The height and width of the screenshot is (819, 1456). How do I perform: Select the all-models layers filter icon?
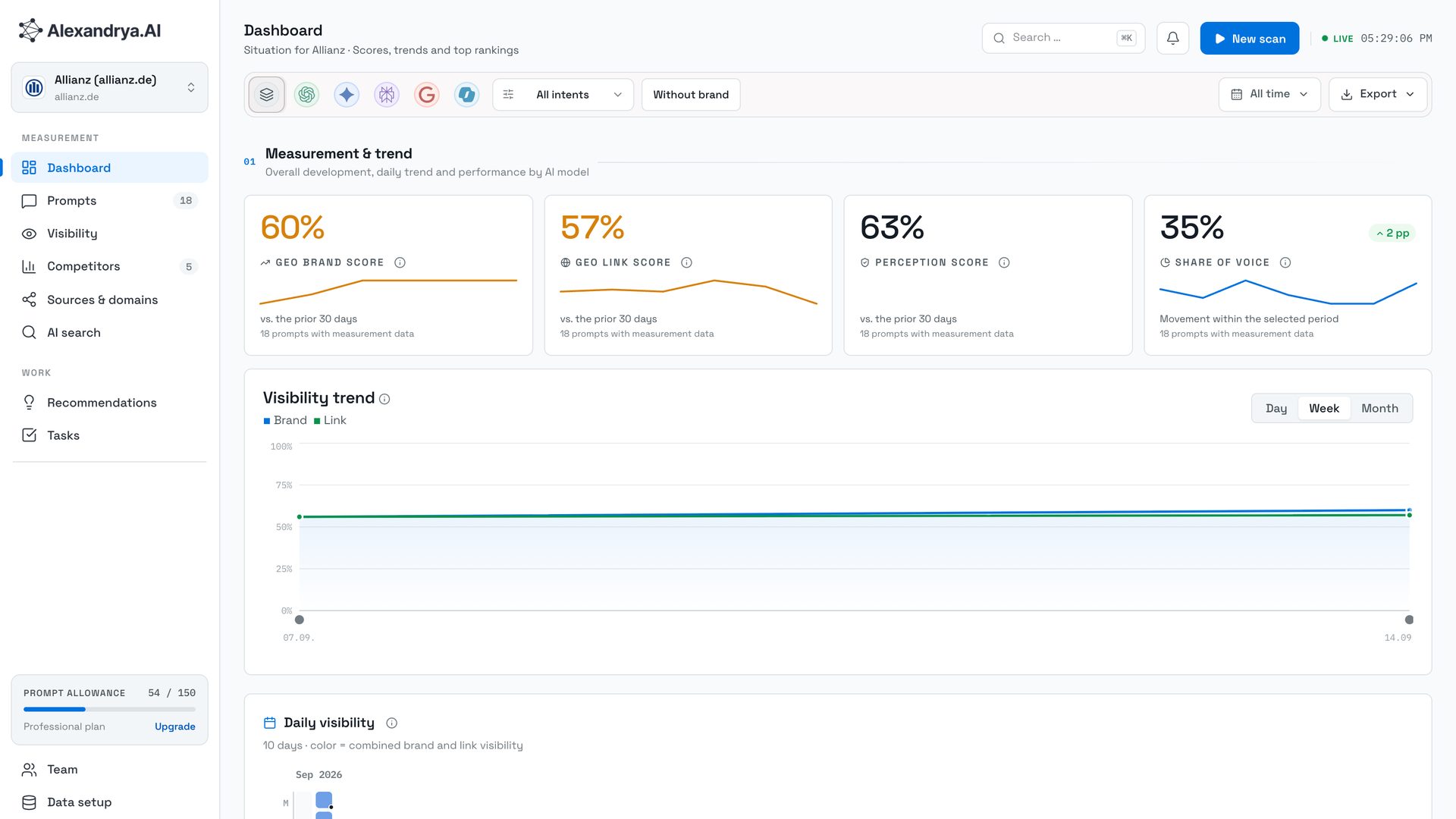click(x=266, y=95)
